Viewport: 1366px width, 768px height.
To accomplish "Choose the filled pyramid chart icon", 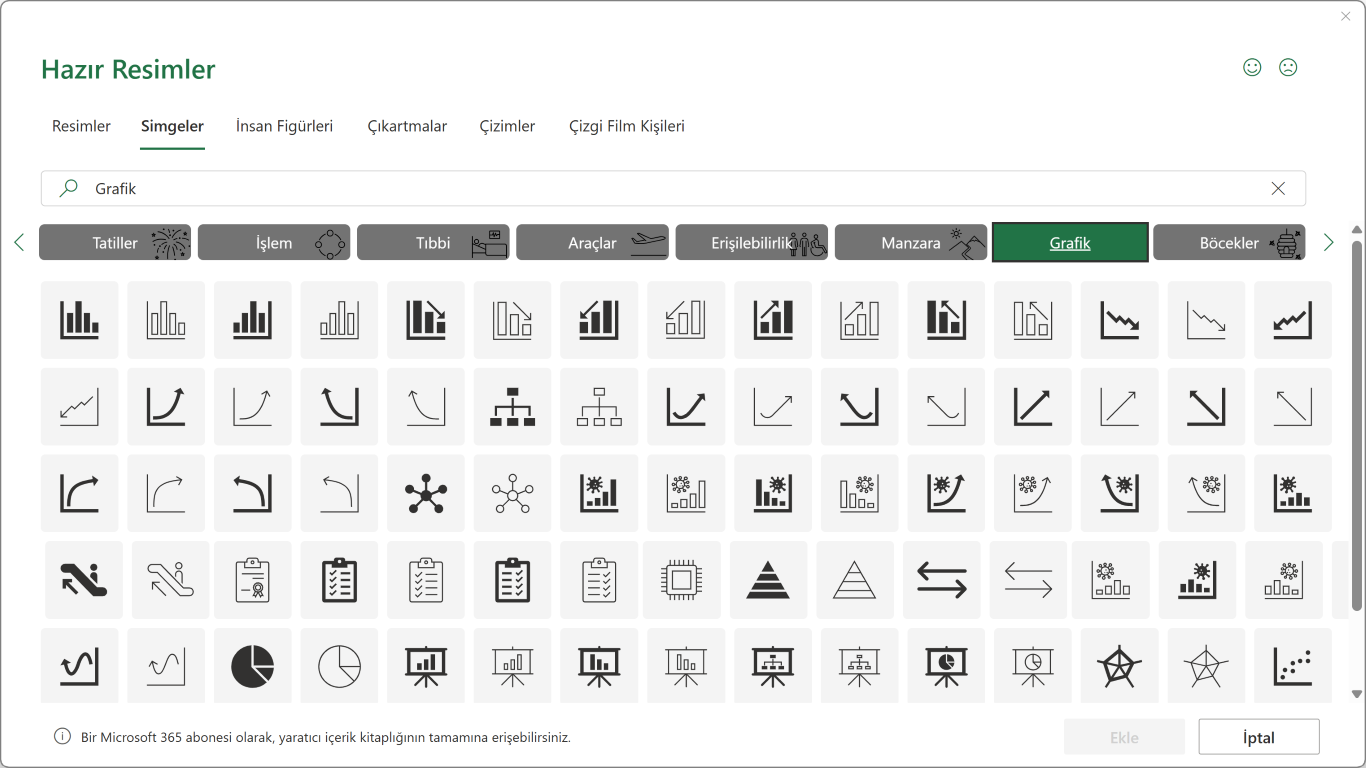I will click(768, 580).
